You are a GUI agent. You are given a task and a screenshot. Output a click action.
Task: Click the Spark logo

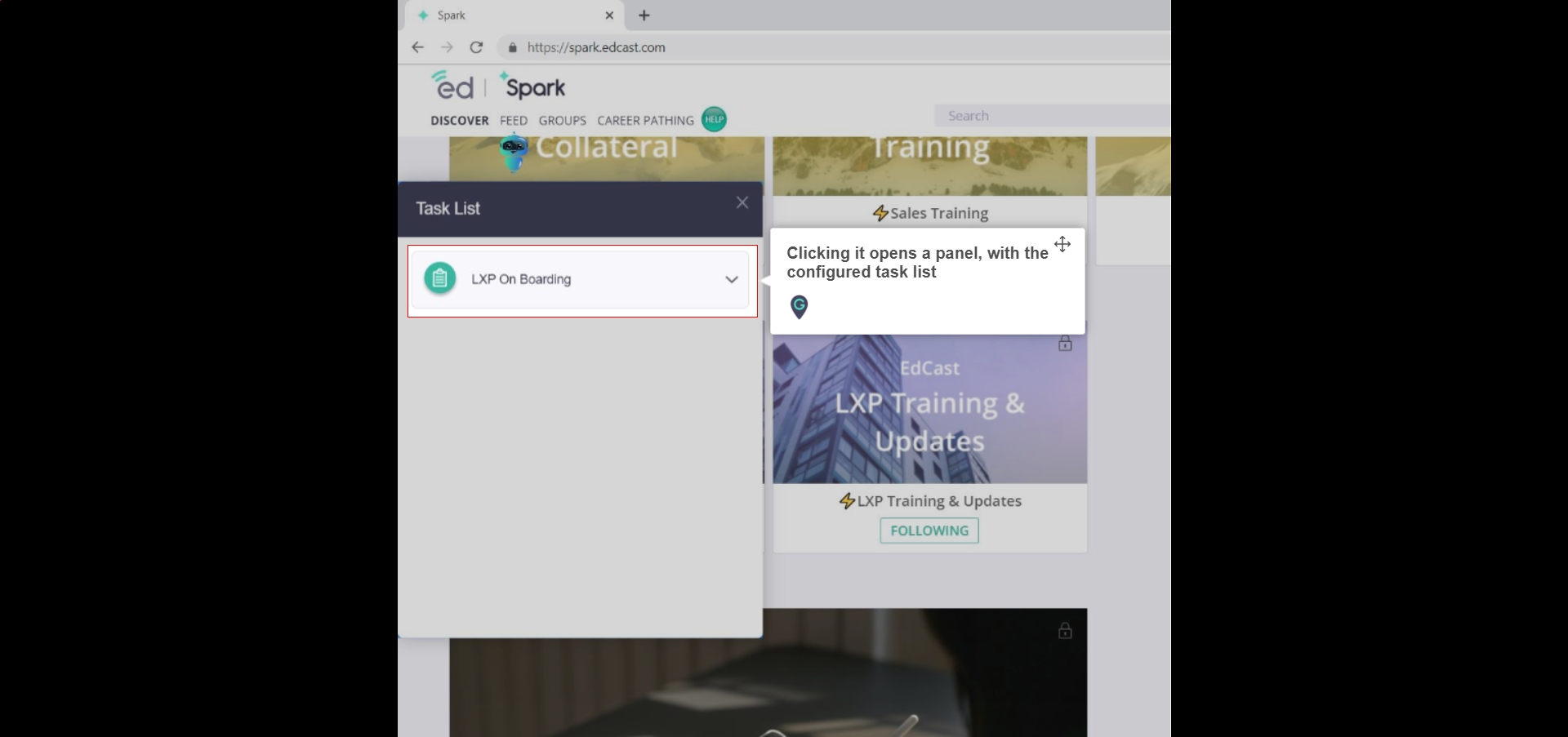point(532,86)
